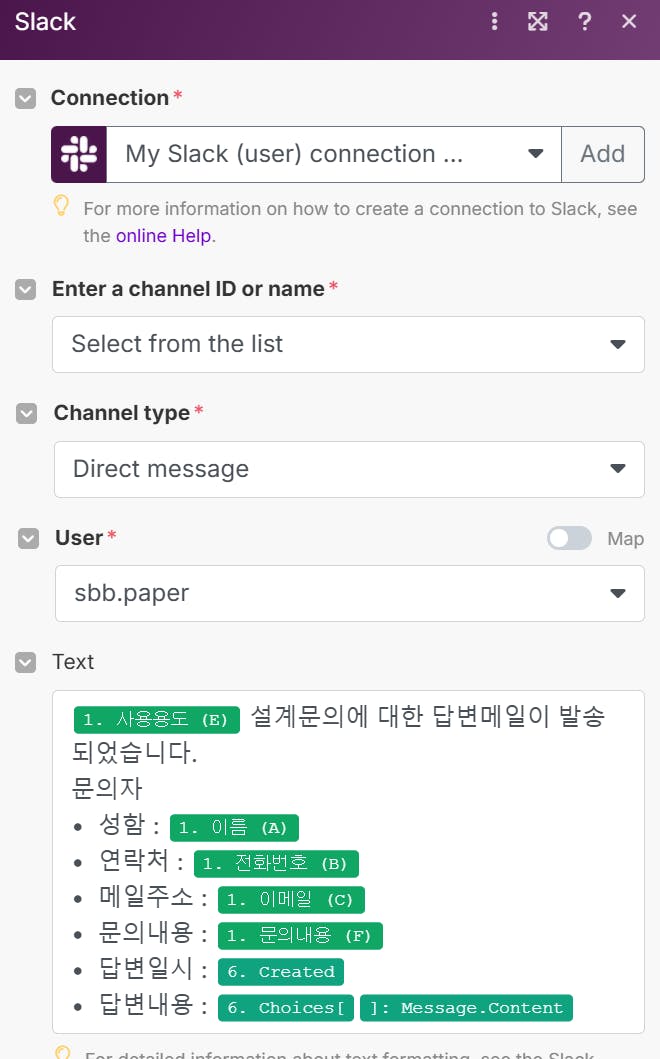
Task: Close the Slack module panel
Action: 629,22
